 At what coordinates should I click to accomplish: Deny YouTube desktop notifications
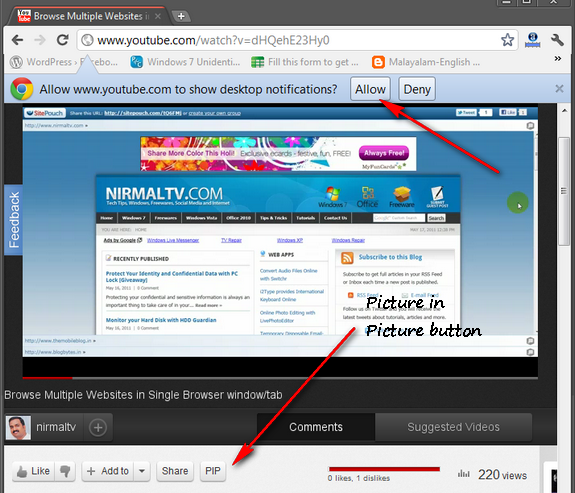[x=417, y=89]
